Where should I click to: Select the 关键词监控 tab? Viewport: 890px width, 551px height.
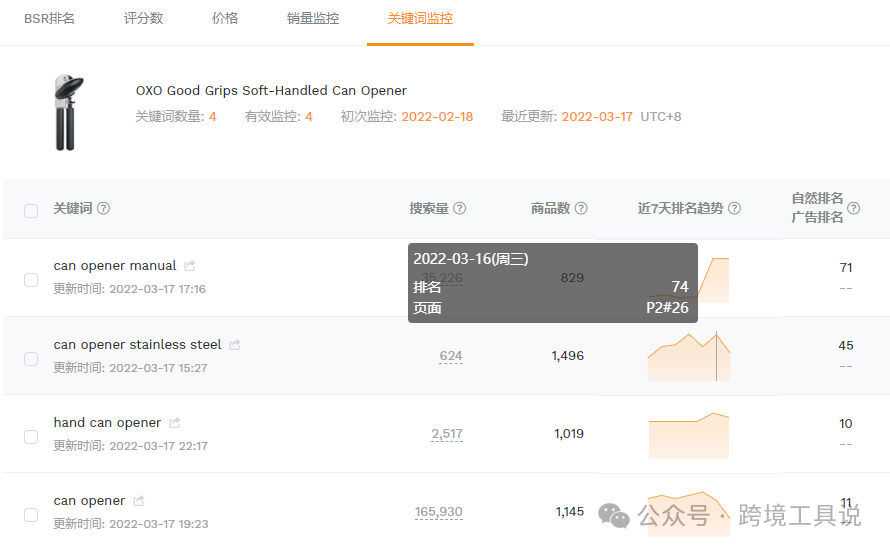[420, 19]
